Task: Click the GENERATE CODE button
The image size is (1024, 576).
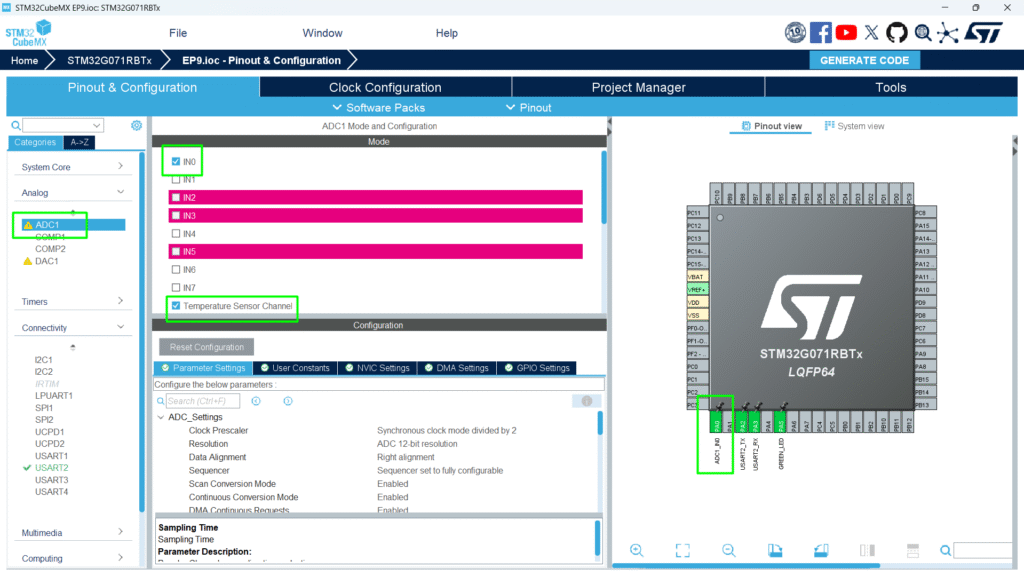Action: [x=864, y=60]
